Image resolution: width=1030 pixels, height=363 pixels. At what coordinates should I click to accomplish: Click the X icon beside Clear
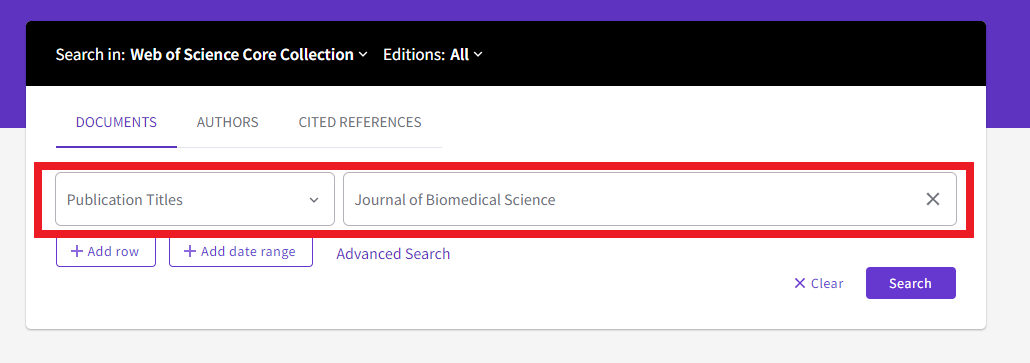[x=799, y=283]
